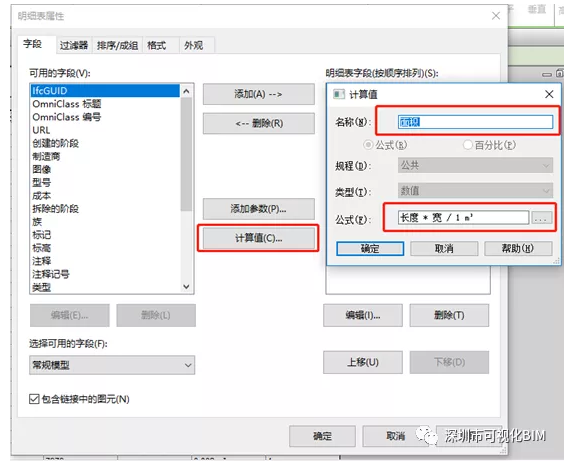The image size is (572, 468).
Task: Click the available fields scrollbar thumb
Action: (186, 154)
